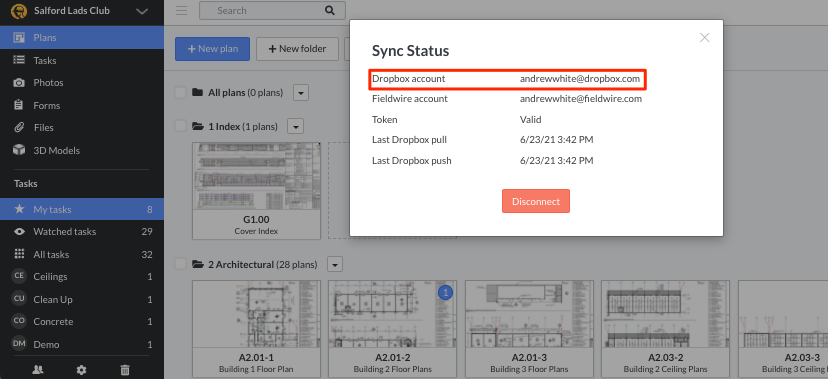Open the All plans folder dropdown arrow

click(x=300, y=93)
